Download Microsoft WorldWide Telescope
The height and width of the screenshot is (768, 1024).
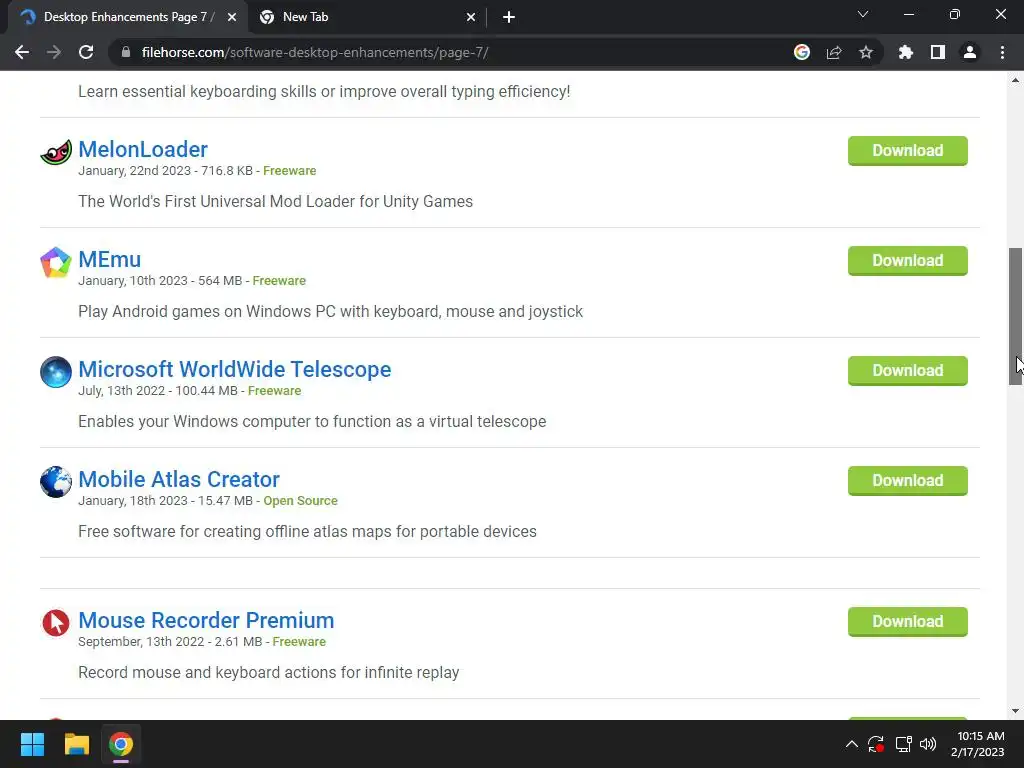point(908,371)
